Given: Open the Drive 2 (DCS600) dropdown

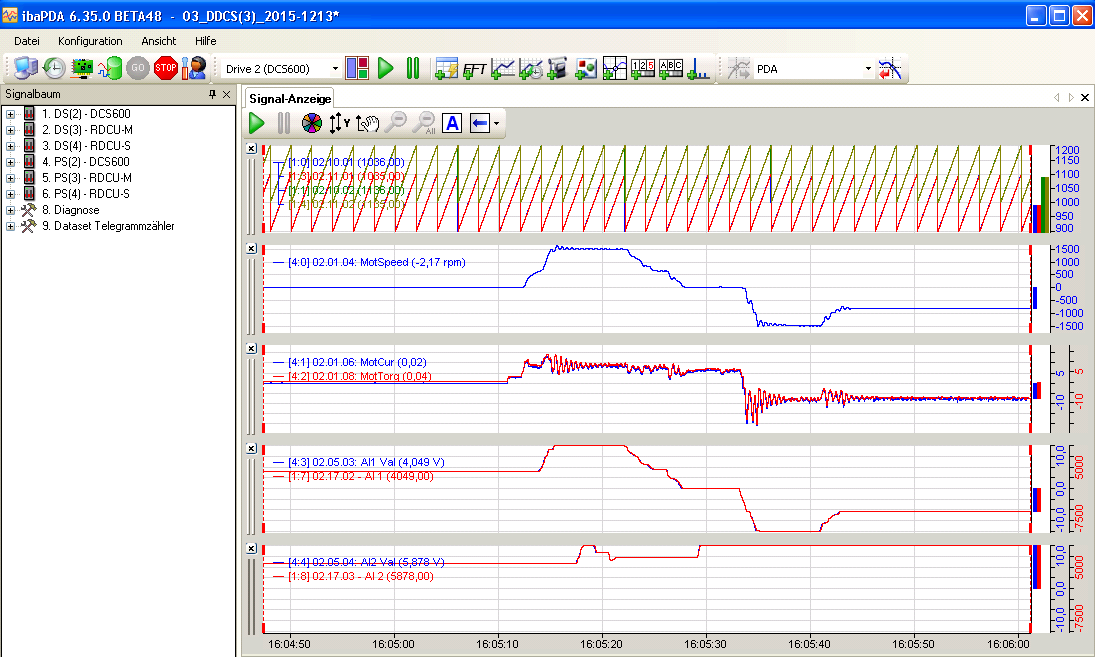Looking at the screenshot, I should [335, 69].
